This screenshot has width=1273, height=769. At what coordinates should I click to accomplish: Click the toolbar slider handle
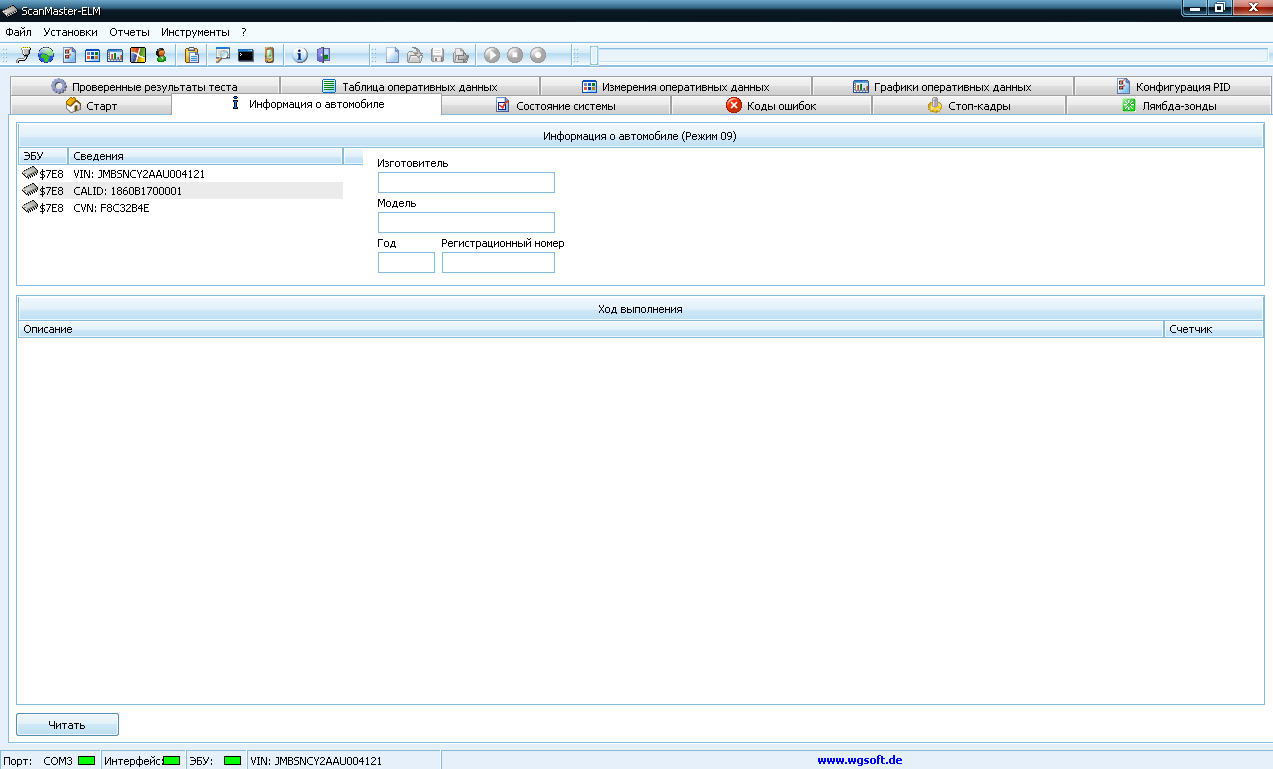coord(594,55)
